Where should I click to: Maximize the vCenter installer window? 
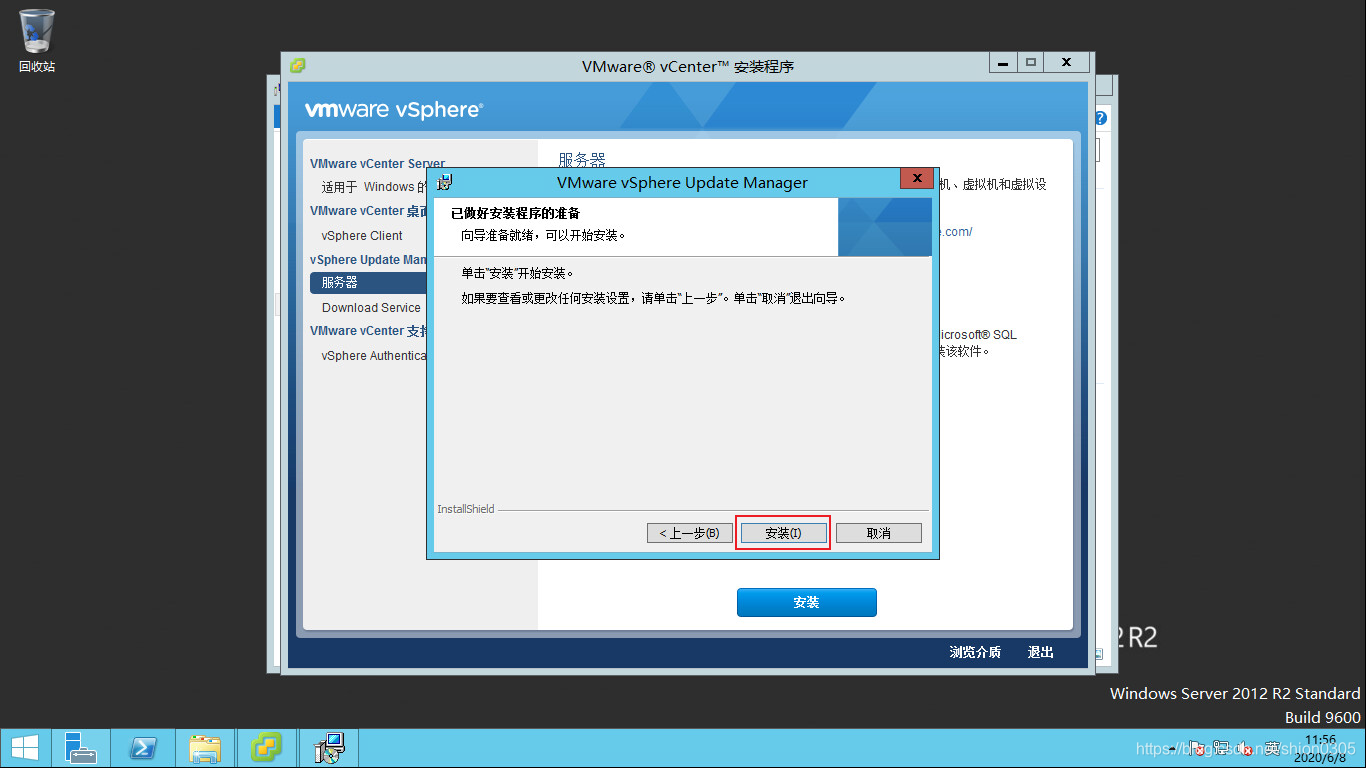tap(1031, 62)
